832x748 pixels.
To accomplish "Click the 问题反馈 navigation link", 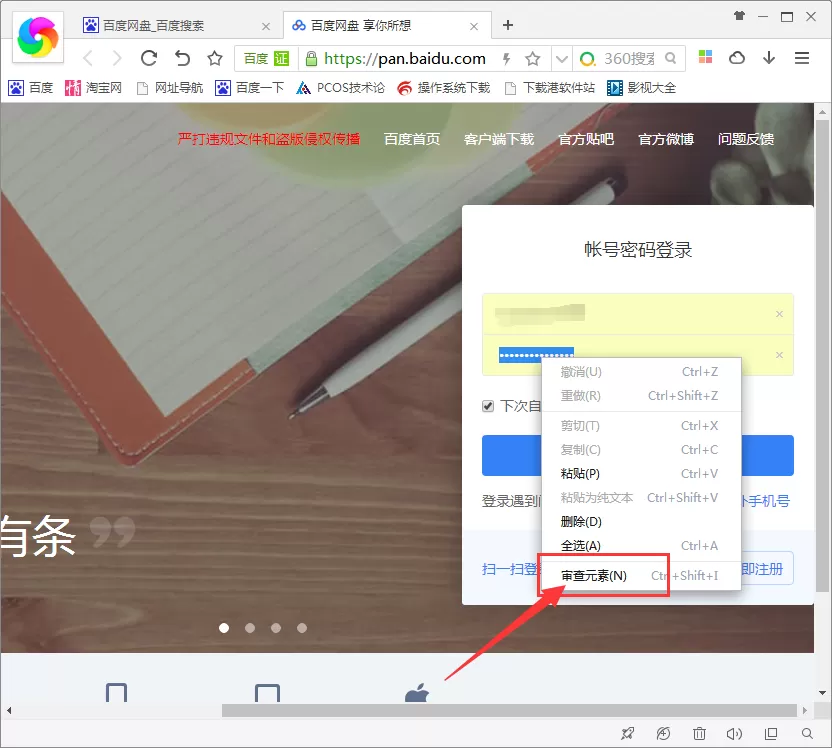I will coord(746,139).
